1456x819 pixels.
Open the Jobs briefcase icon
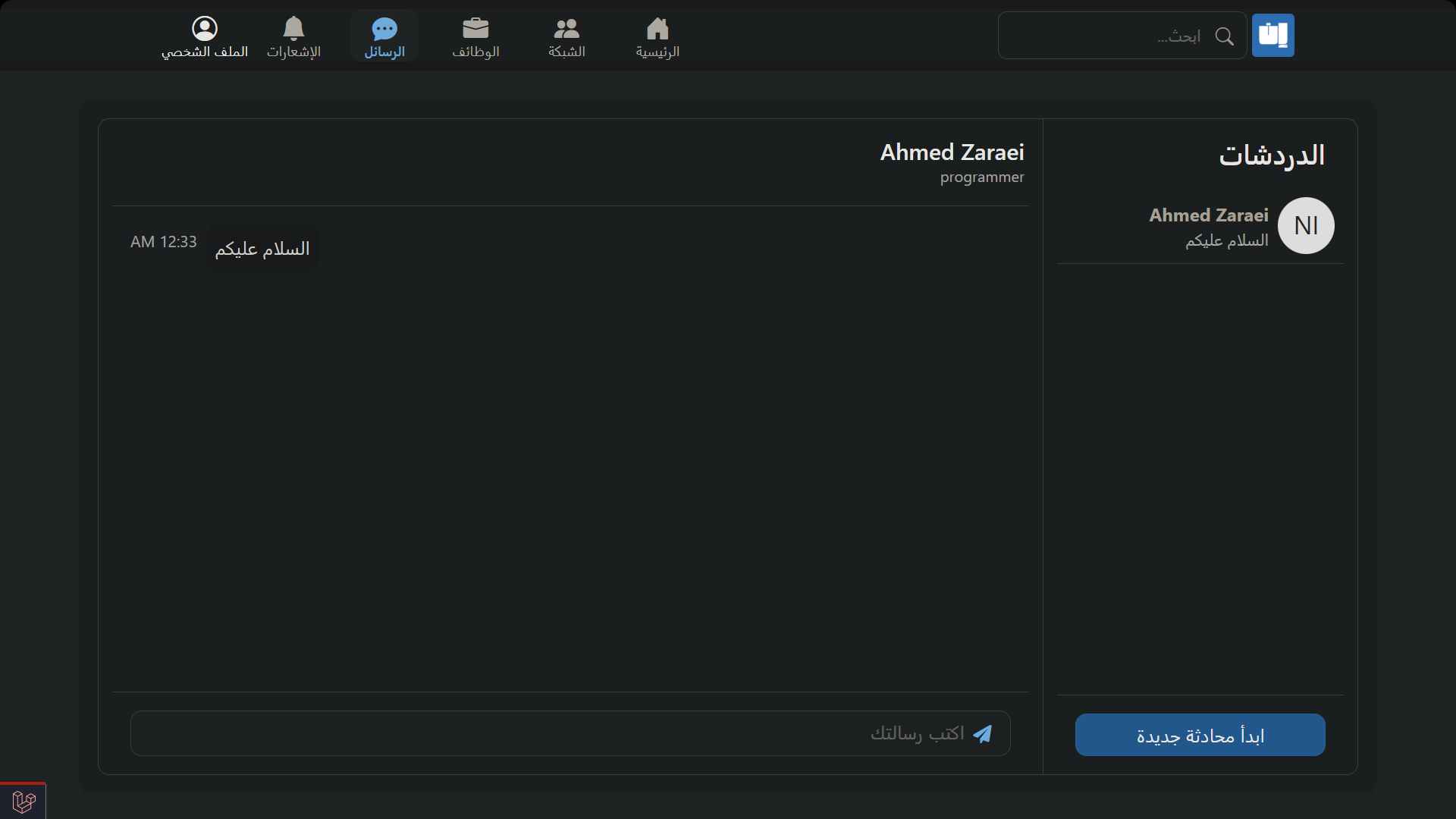coord(475,29)
